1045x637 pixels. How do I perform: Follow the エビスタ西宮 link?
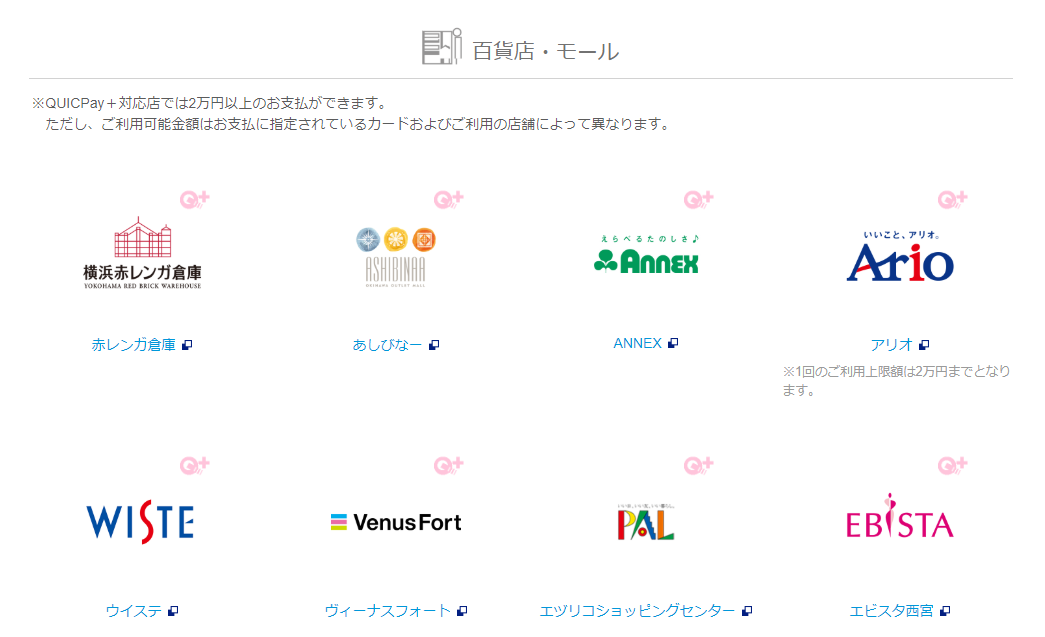click(x=891, y=611)
